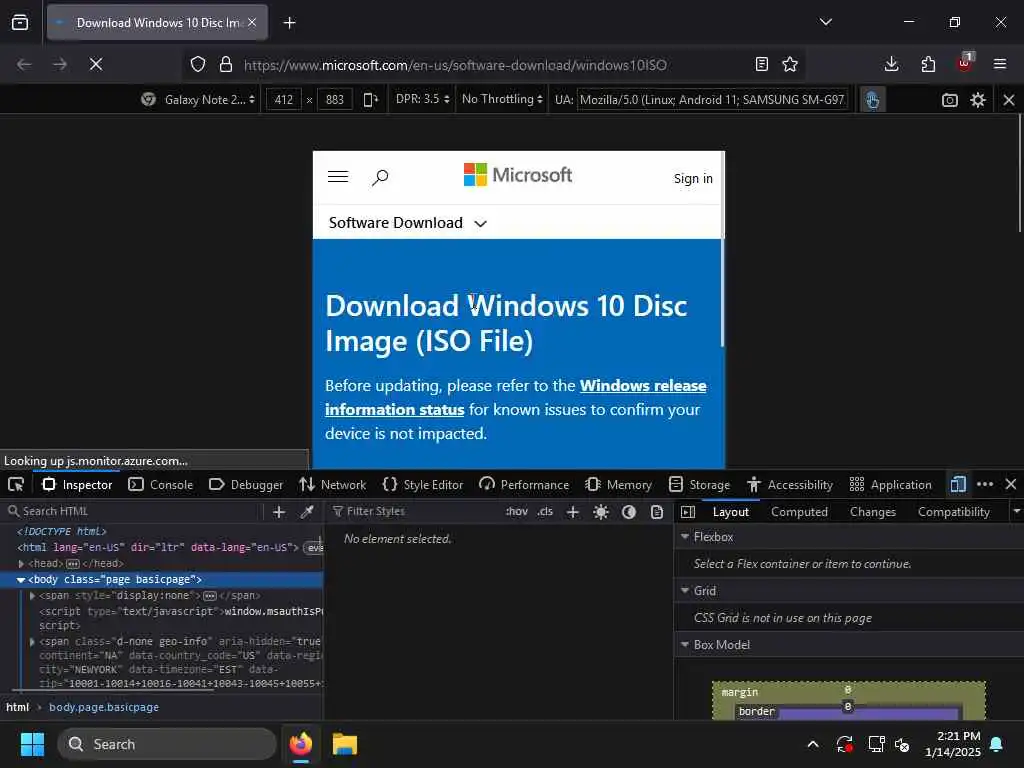Toggle light color scheme simulation
The image size is (1024, 768).
pyautogui.click(x=601, y=512)
